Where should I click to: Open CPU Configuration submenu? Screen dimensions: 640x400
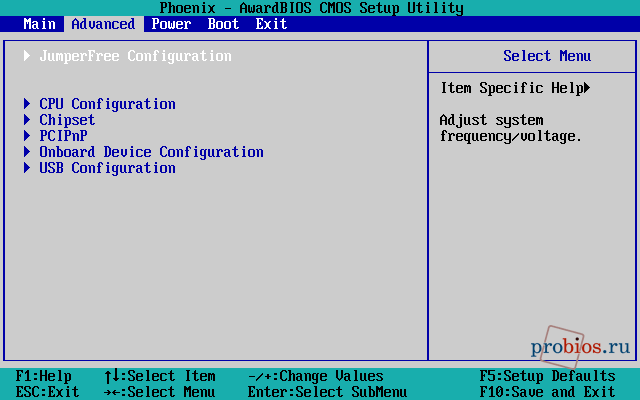(107, 104)
